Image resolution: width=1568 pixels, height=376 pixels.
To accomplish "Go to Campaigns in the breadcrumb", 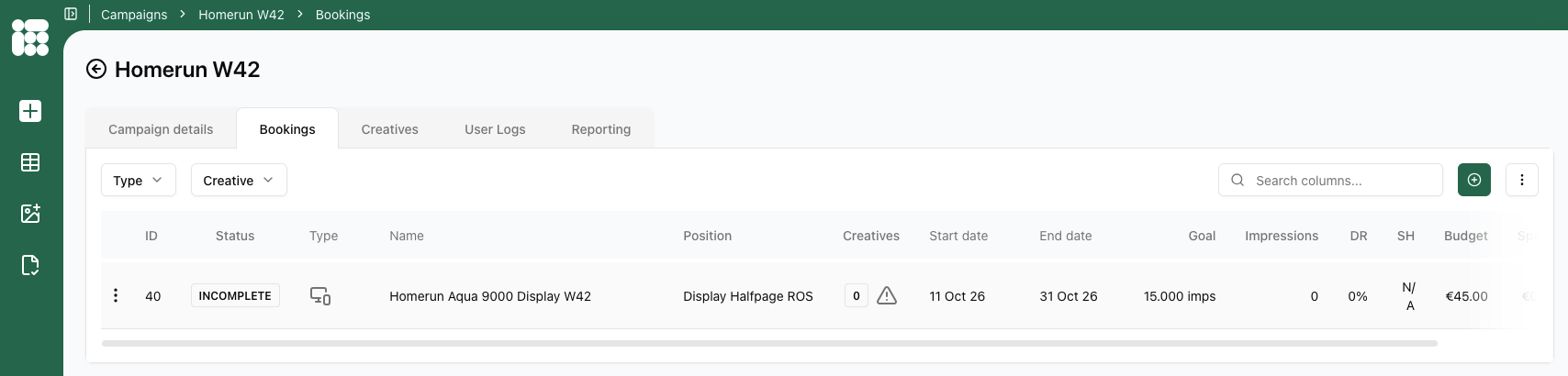I will (134, 15).
